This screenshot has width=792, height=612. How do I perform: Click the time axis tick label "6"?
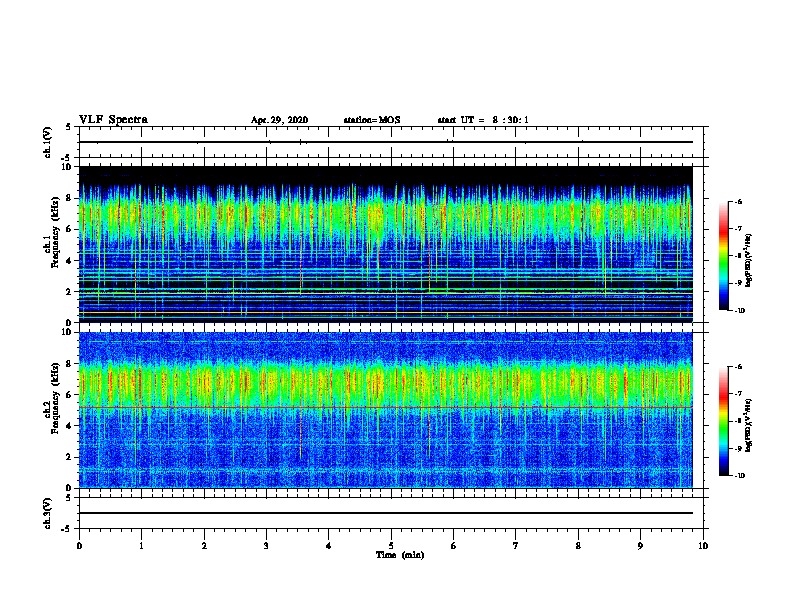tap(454, 545)
